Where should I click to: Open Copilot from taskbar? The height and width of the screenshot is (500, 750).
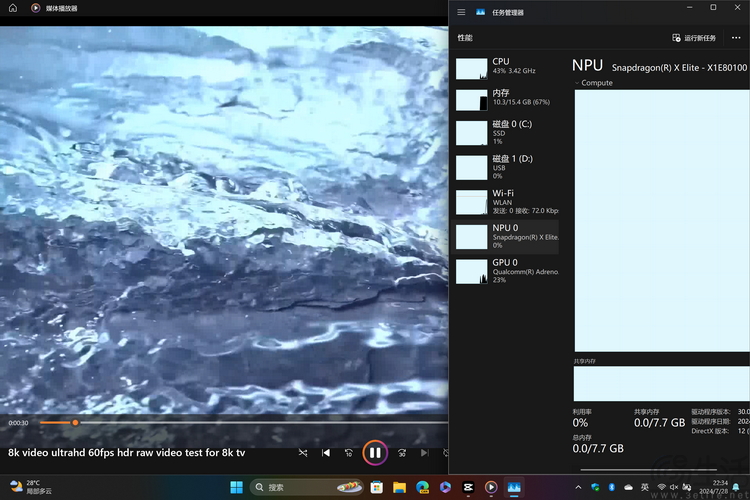point(445,487)
